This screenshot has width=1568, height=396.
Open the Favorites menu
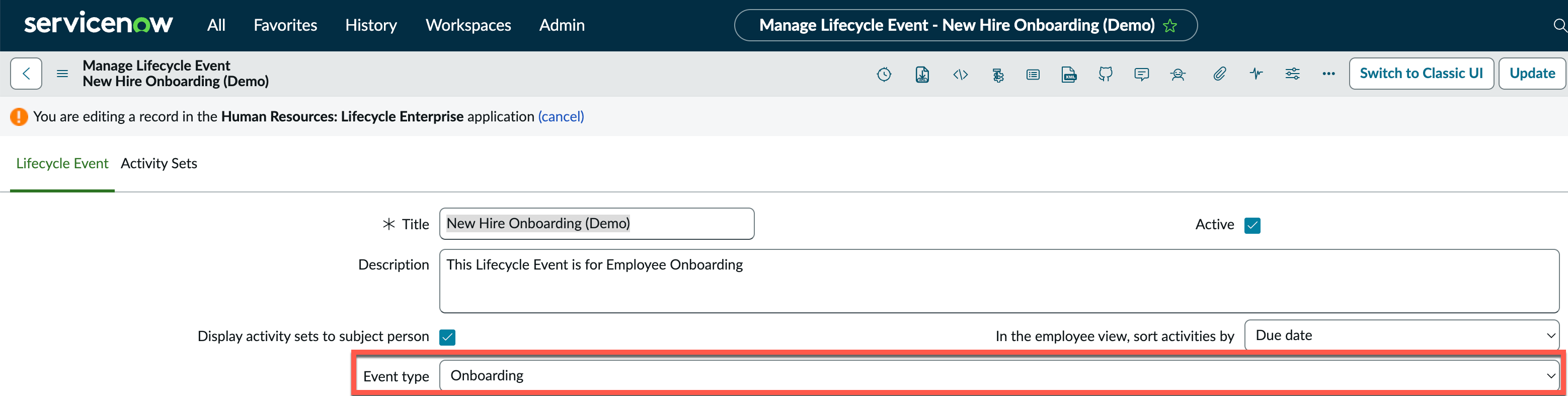pyautogui.click(x=285, y=25)
